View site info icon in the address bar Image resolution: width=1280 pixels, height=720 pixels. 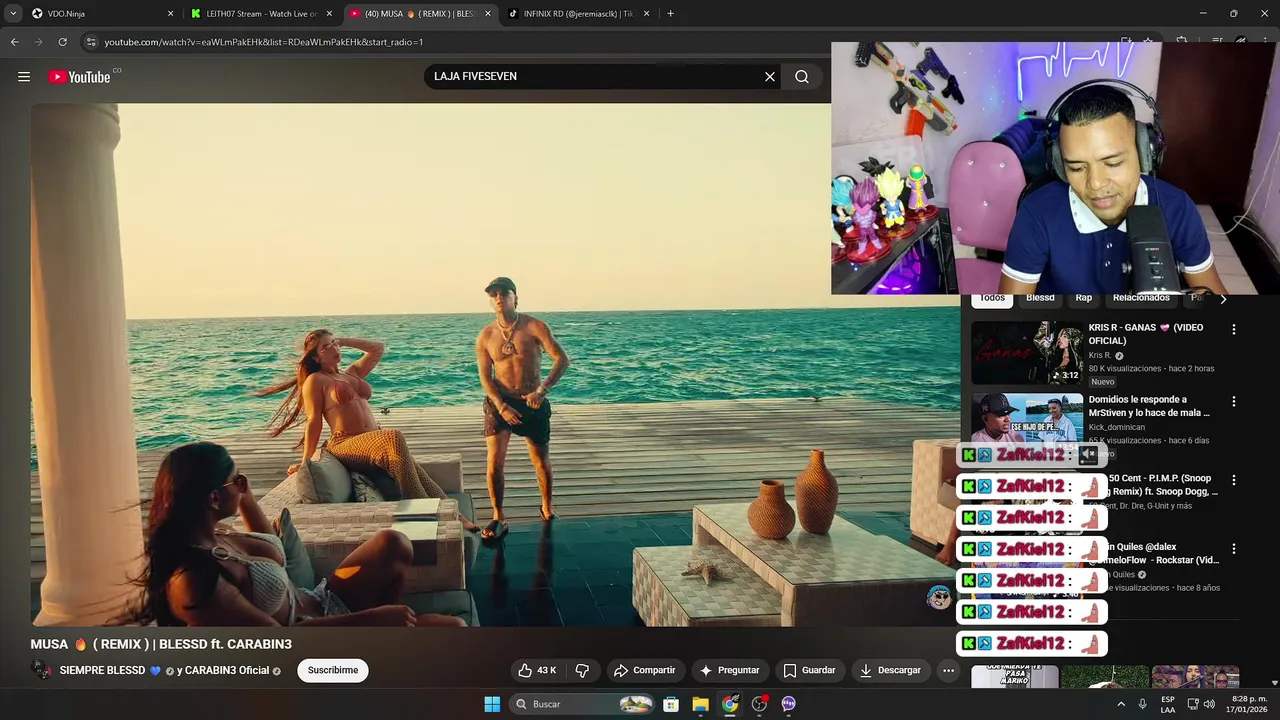point(91,42)
